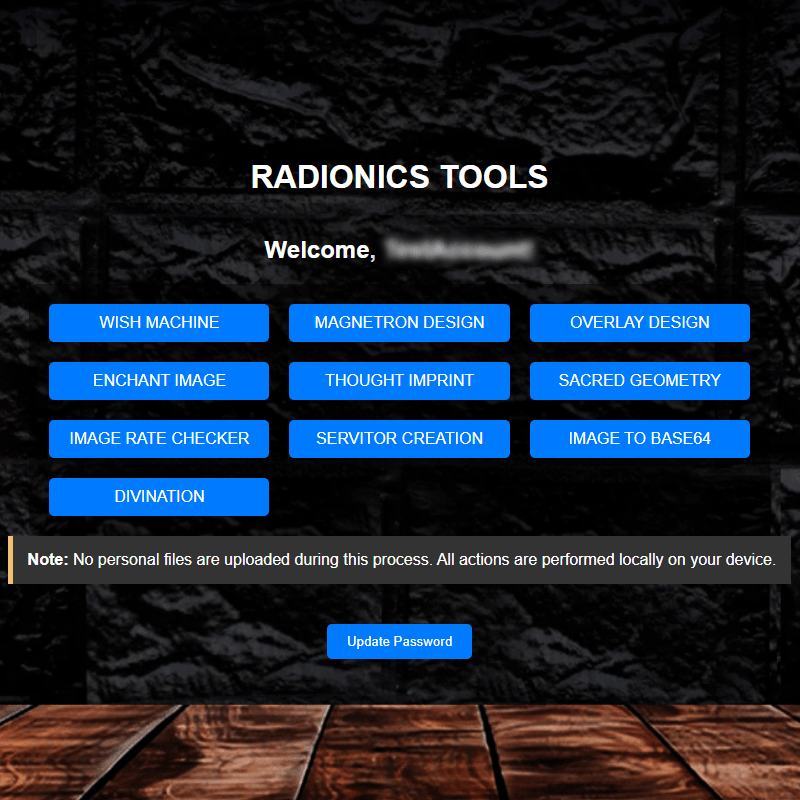The width and height of the screenshot is (800, 800).
Task: Click the yellow accent bar on the note
Action: click(x=10, y=560)
